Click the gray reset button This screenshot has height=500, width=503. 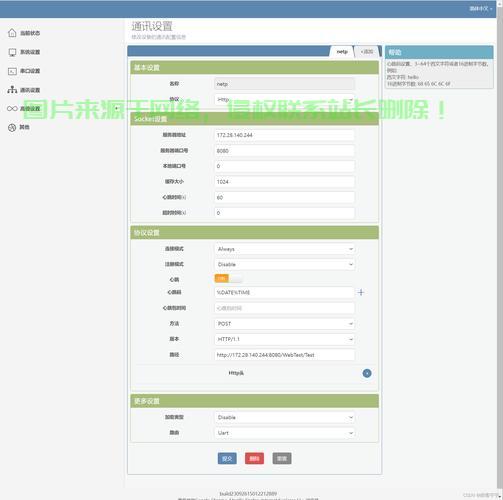coord(282,458)
